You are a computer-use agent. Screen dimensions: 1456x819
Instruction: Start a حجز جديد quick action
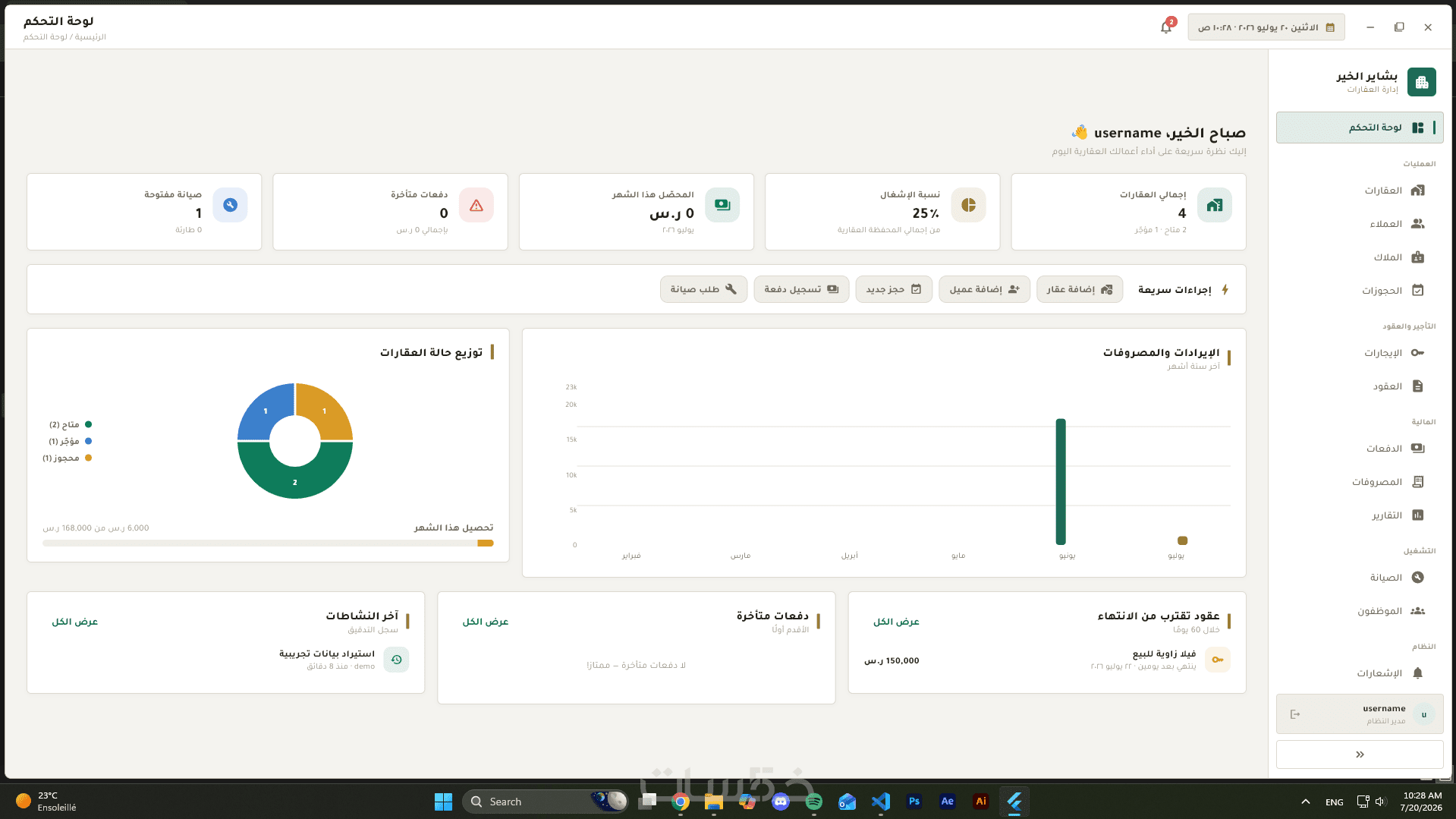(894, 289)
